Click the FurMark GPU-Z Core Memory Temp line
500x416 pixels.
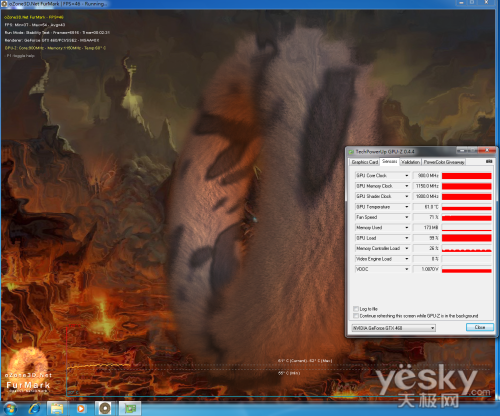point(55,48)
